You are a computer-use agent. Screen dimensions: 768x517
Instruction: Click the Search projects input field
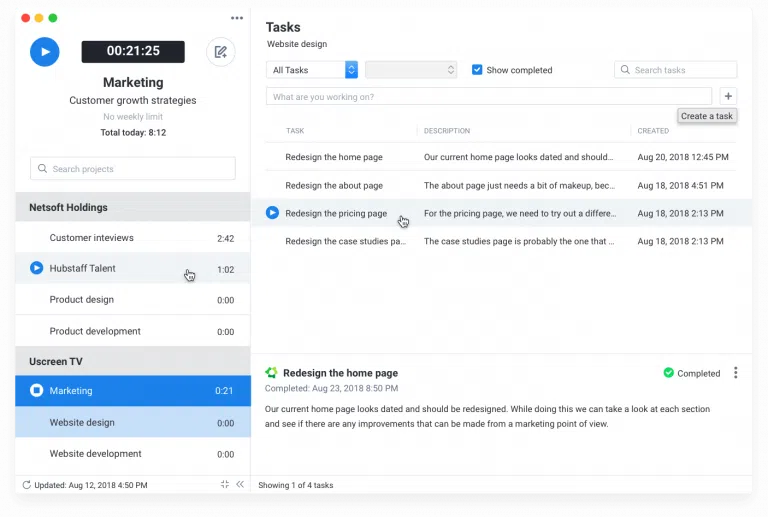[133, 169]
